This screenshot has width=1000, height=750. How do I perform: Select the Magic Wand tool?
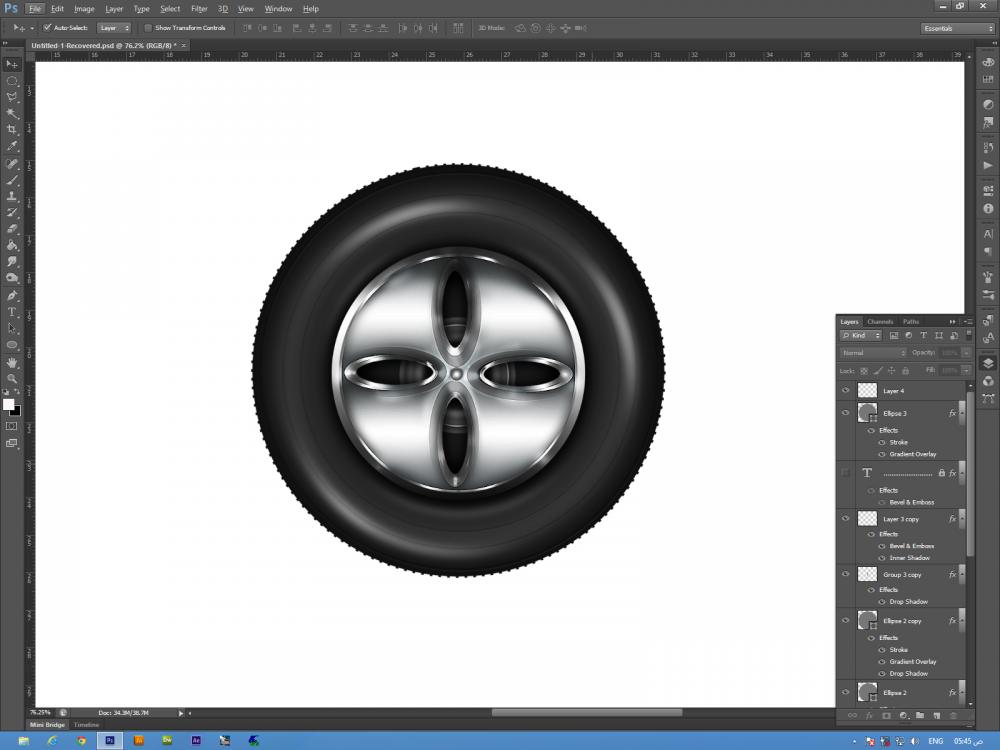(x=12, y=114)
